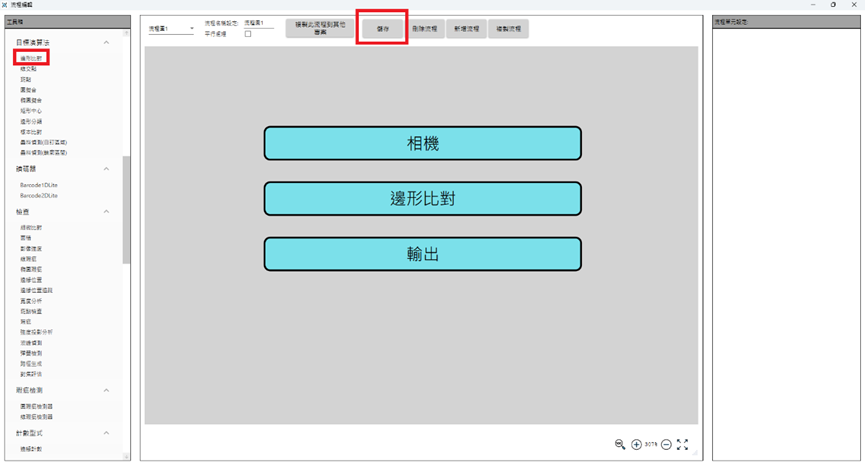Collapse the 條碼類 section
This screenshot has height=464, width=865.
[106, 169]
